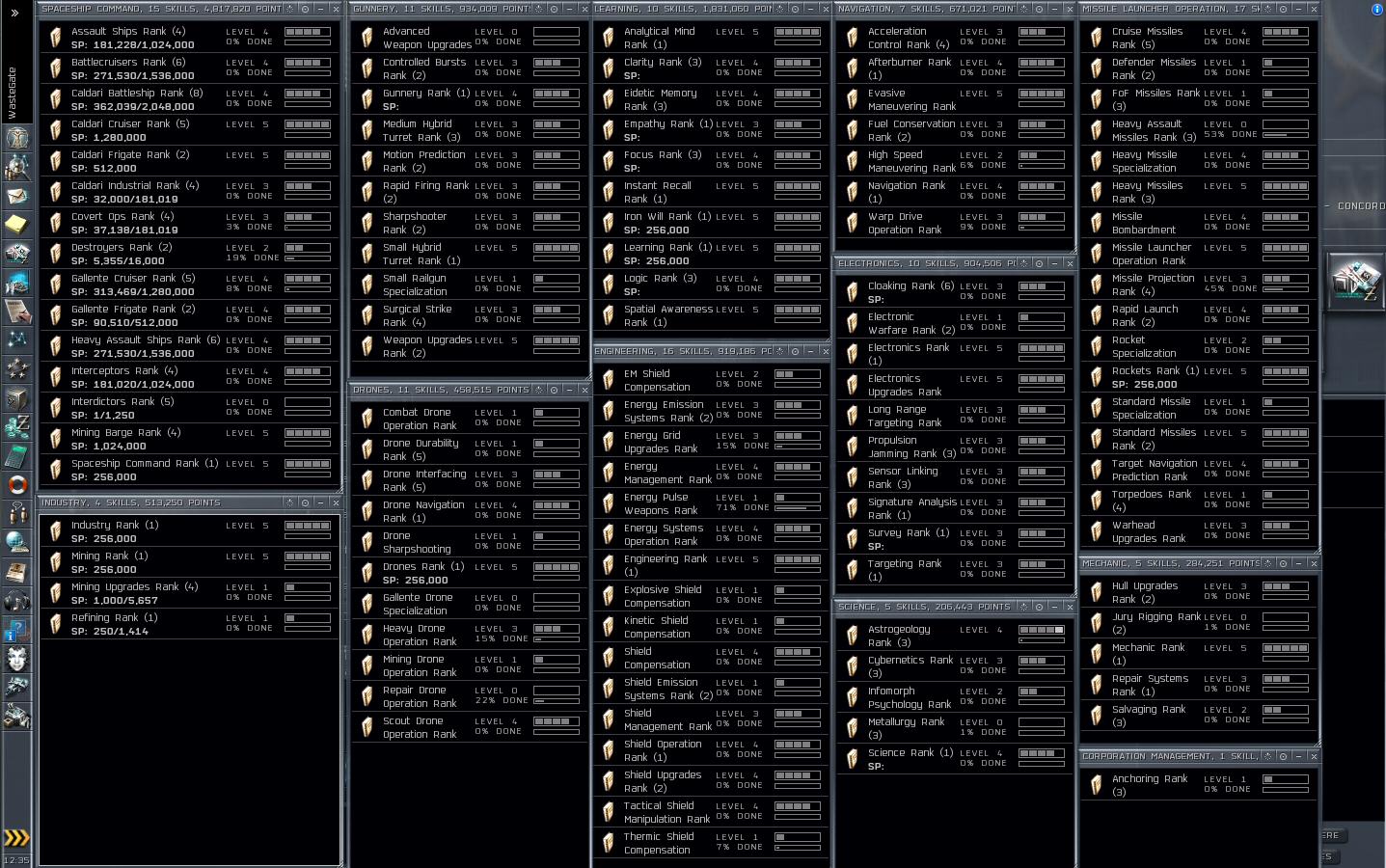The image size is (1386, 868).
Task: Select the "Sharpshooter Rank (2)" skill
Action: 469,223
